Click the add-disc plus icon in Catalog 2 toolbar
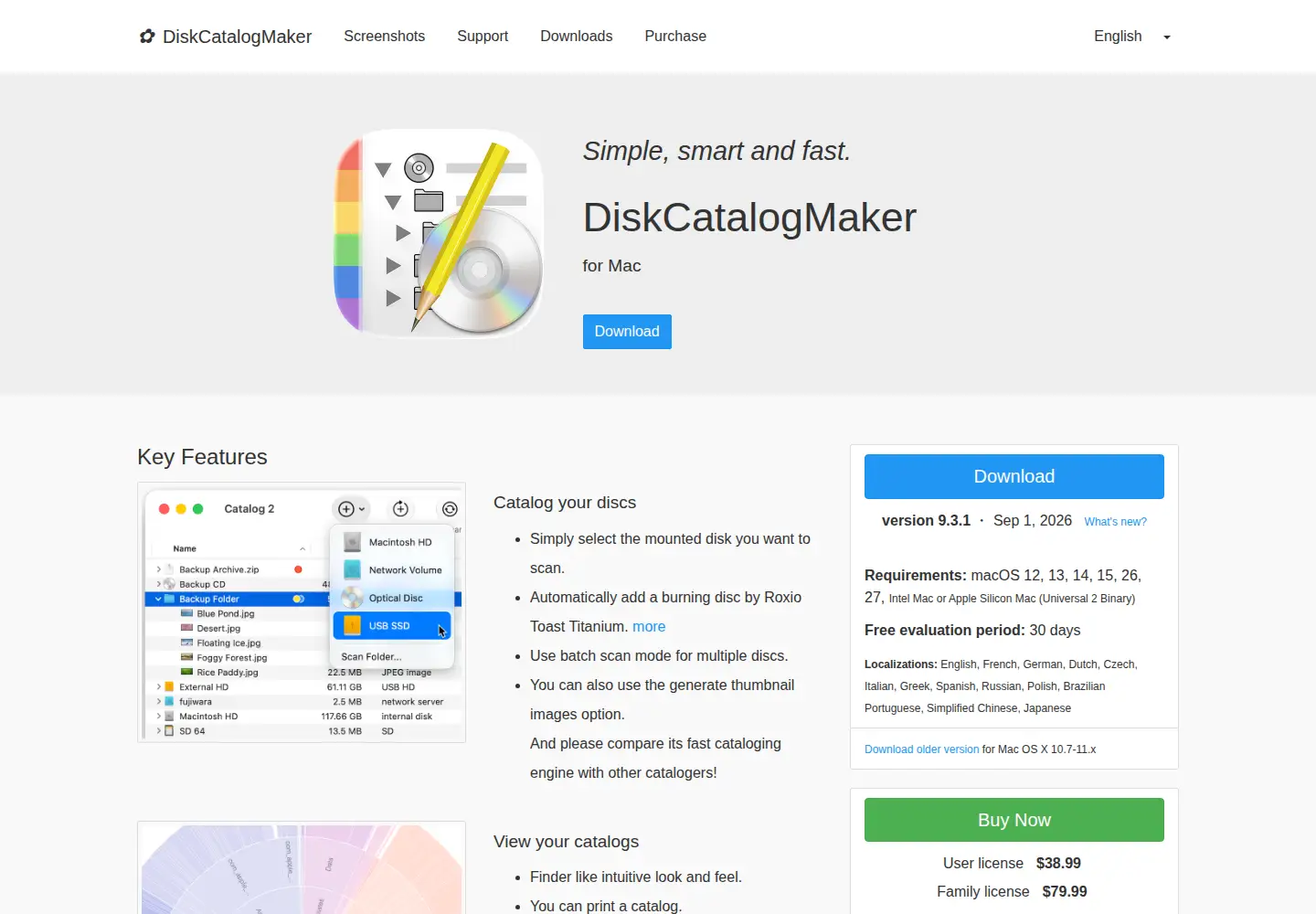 [x=346, y=509]
